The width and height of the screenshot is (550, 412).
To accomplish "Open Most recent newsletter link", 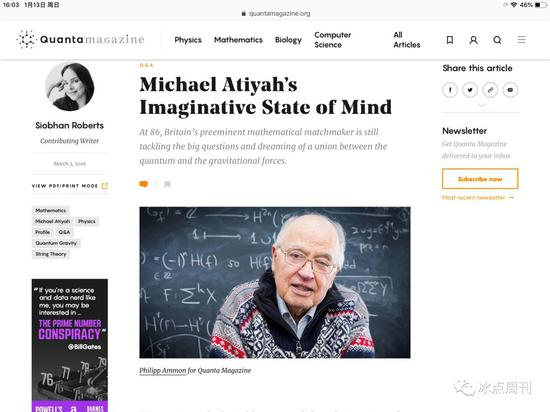I will [477, 197].
